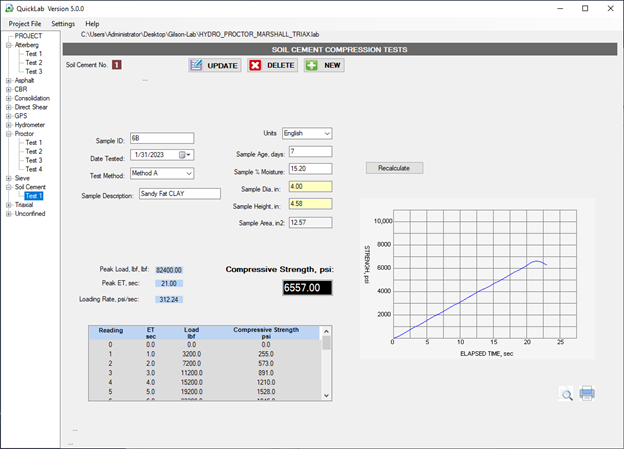Click the Sample Area, in2 field

click(x=310, y=223)
